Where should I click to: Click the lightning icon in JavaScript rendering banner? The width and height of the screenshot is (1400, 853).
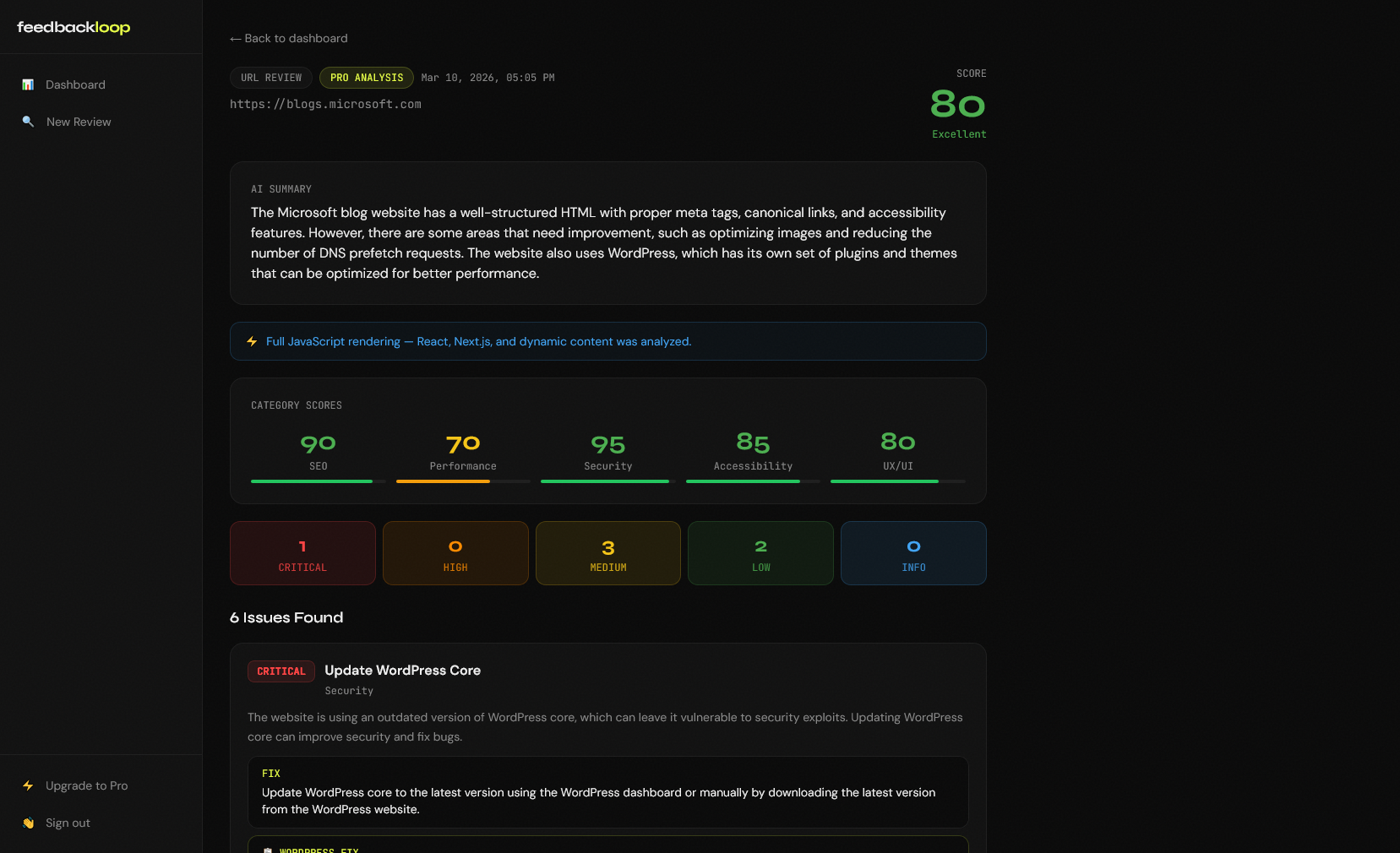coord(252,341)
